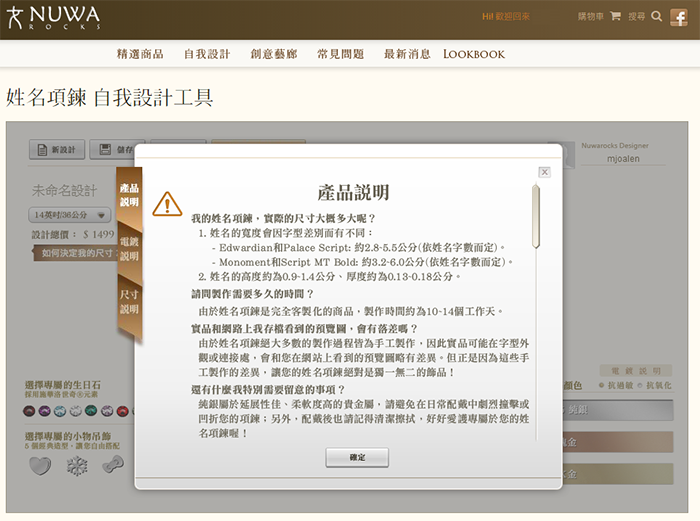This screenshot has width=700, height=521.
Task: Pick the 純銀 silver color swatch
Action: tap(617, 410)
